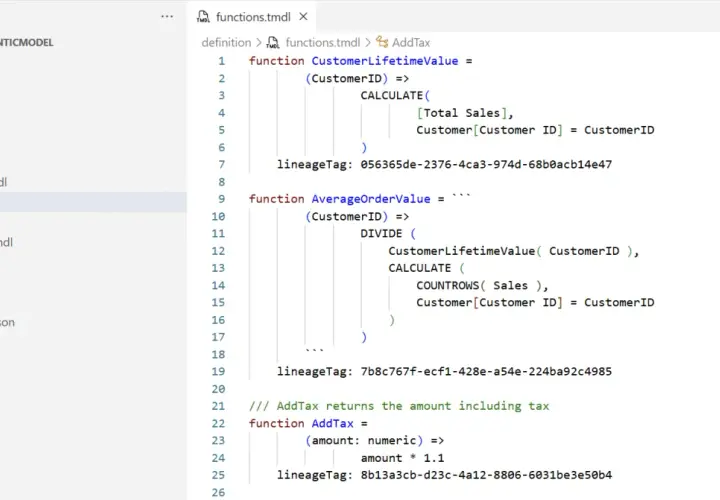
Task: Click COUNTROWS( Sales ) on line 14
Action: [478, 286]
